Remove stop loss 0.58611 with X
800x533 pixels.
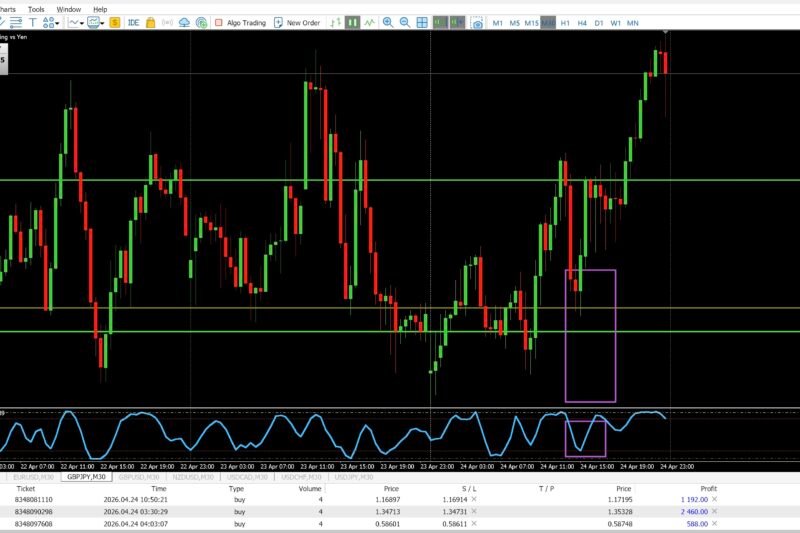474,524
